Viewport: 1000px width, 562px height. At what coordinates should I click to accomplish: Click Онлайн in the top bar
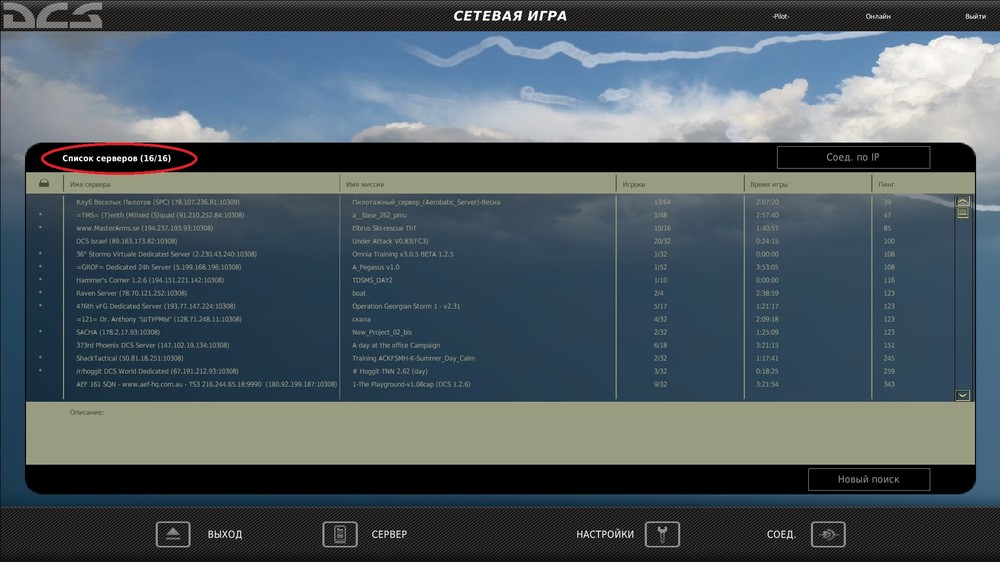[x=878, y=17]
